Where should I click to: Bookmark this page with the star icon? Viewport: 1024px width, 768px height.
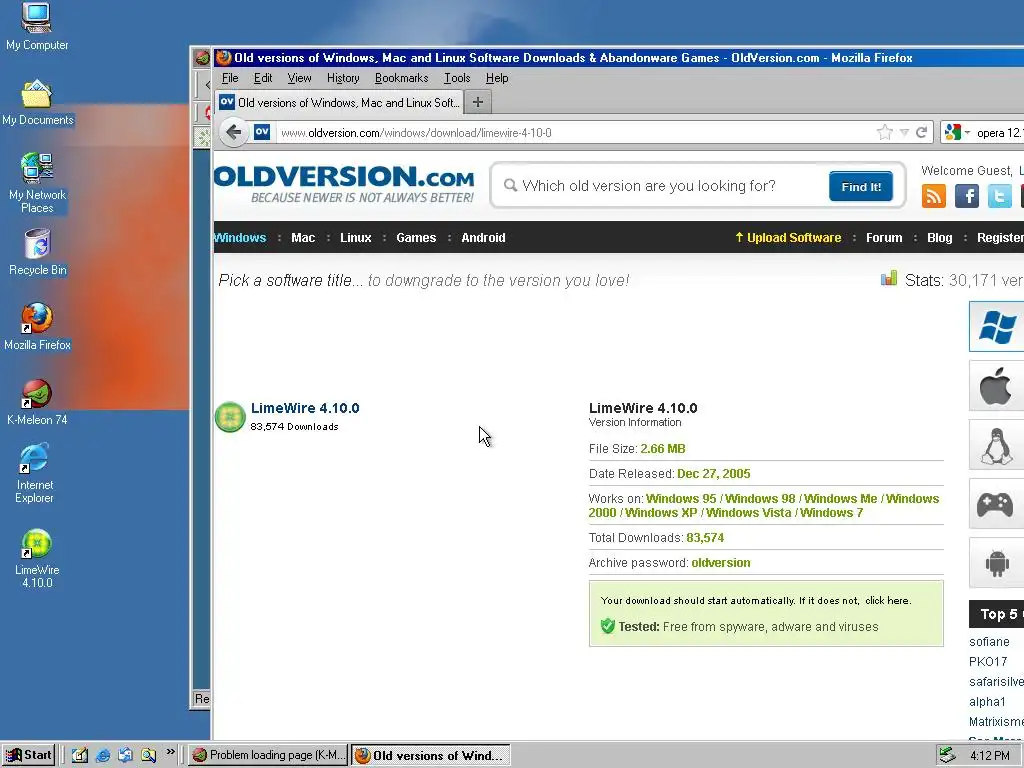[884, 133]
